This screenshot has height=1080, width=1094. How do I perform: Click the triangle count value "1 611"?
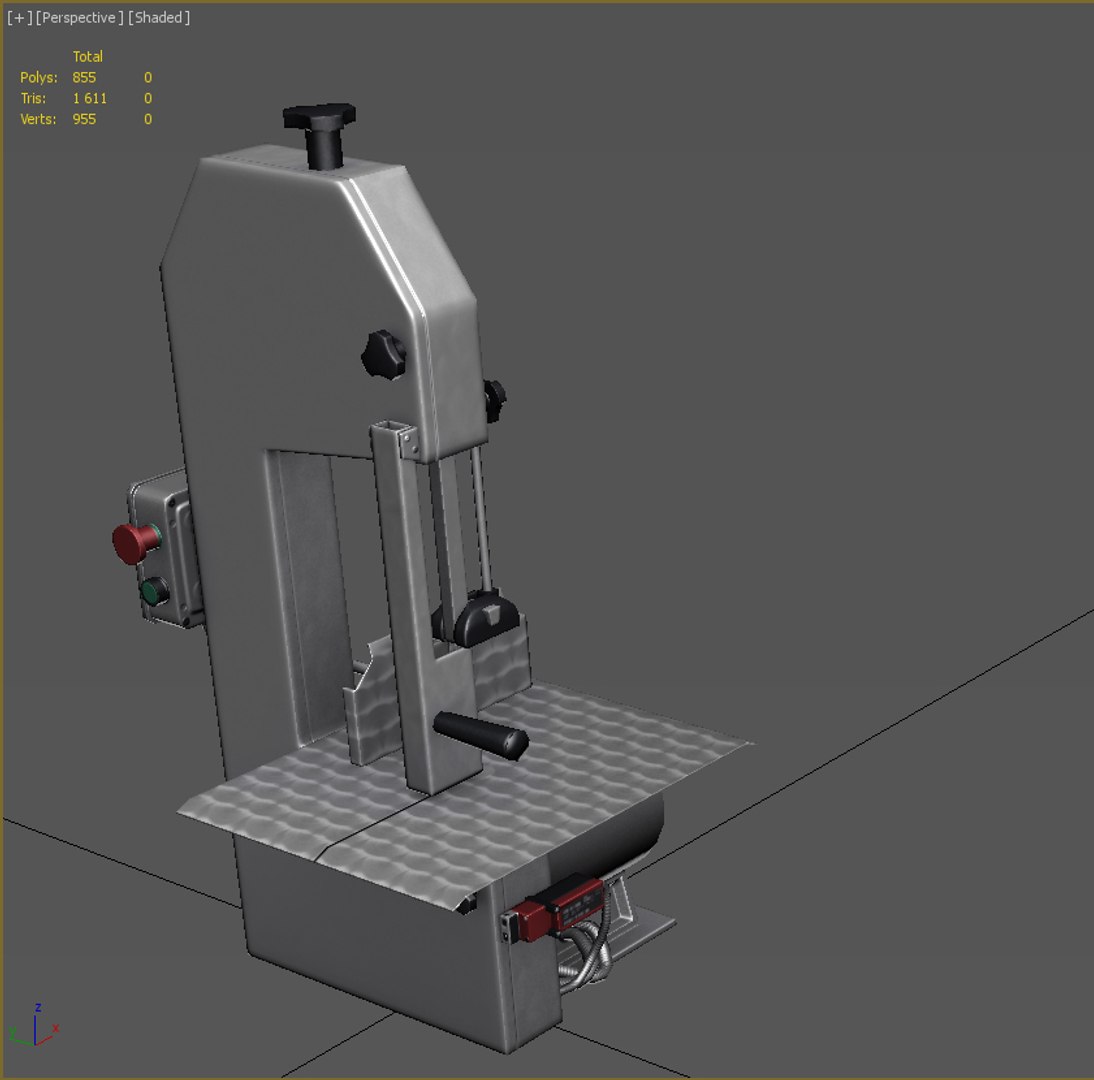point(90,98)
